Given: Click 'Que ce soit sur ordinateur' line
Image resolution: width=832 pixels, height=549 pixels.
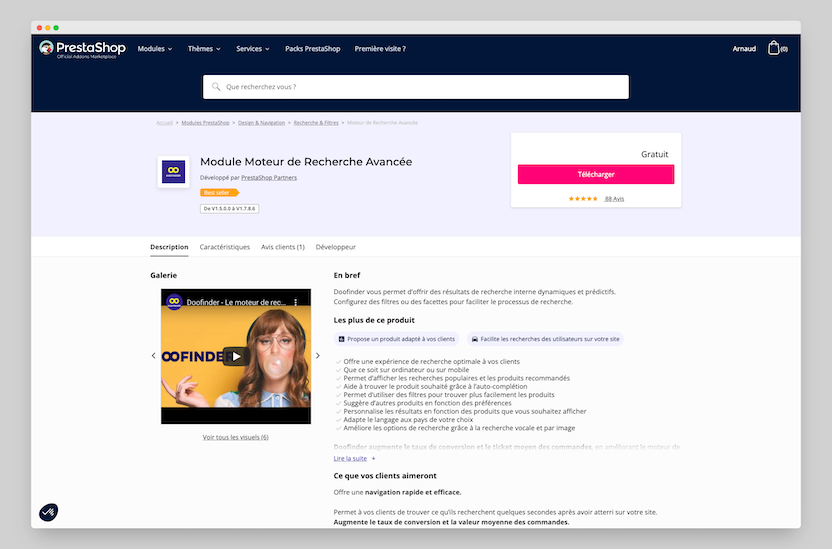Looking at the screenshot, I should pyautogui.click(x=406, y=370).
